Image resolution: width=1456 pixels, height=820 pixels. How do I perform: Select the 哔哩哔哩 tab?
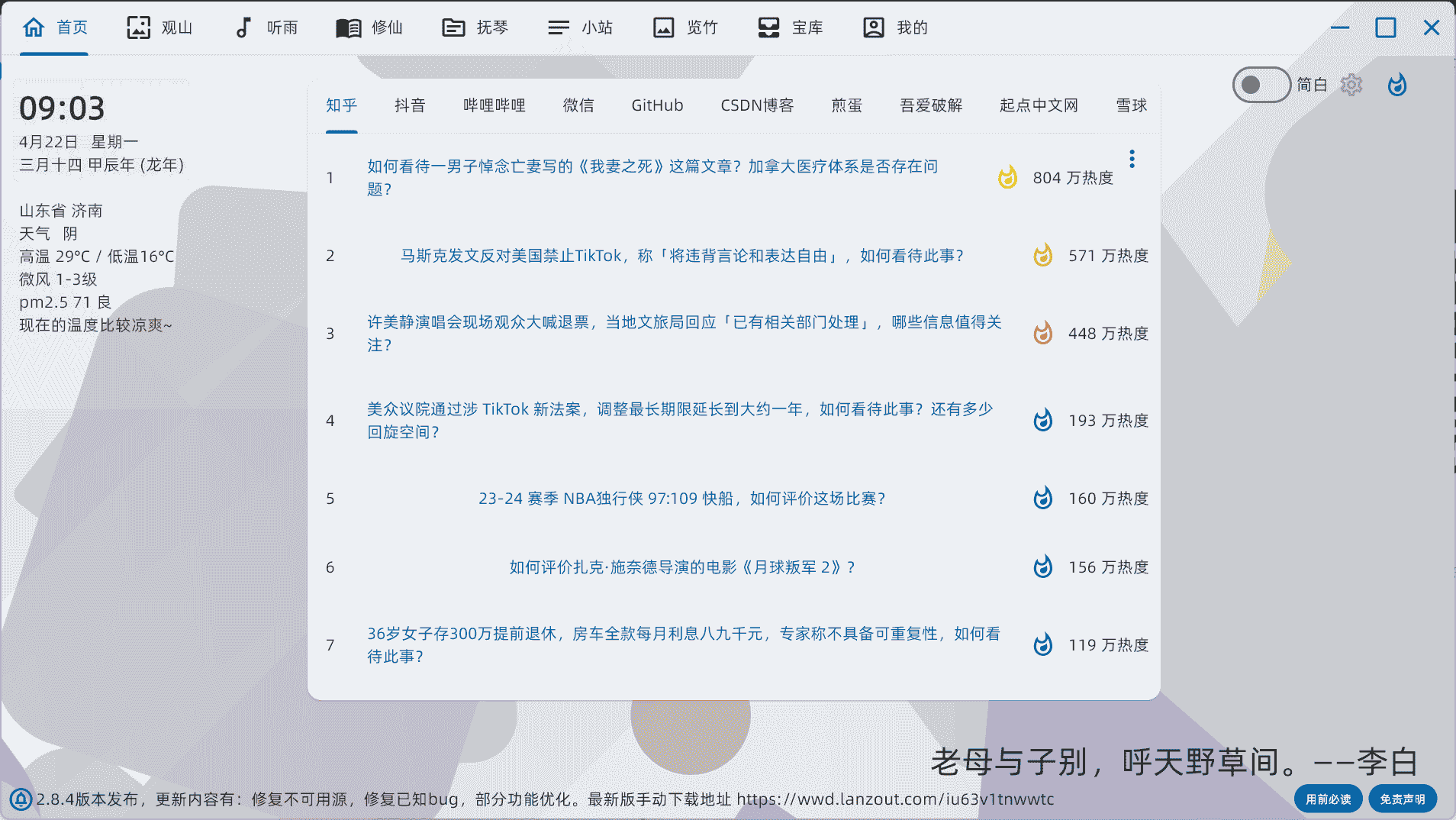point(494,105)
